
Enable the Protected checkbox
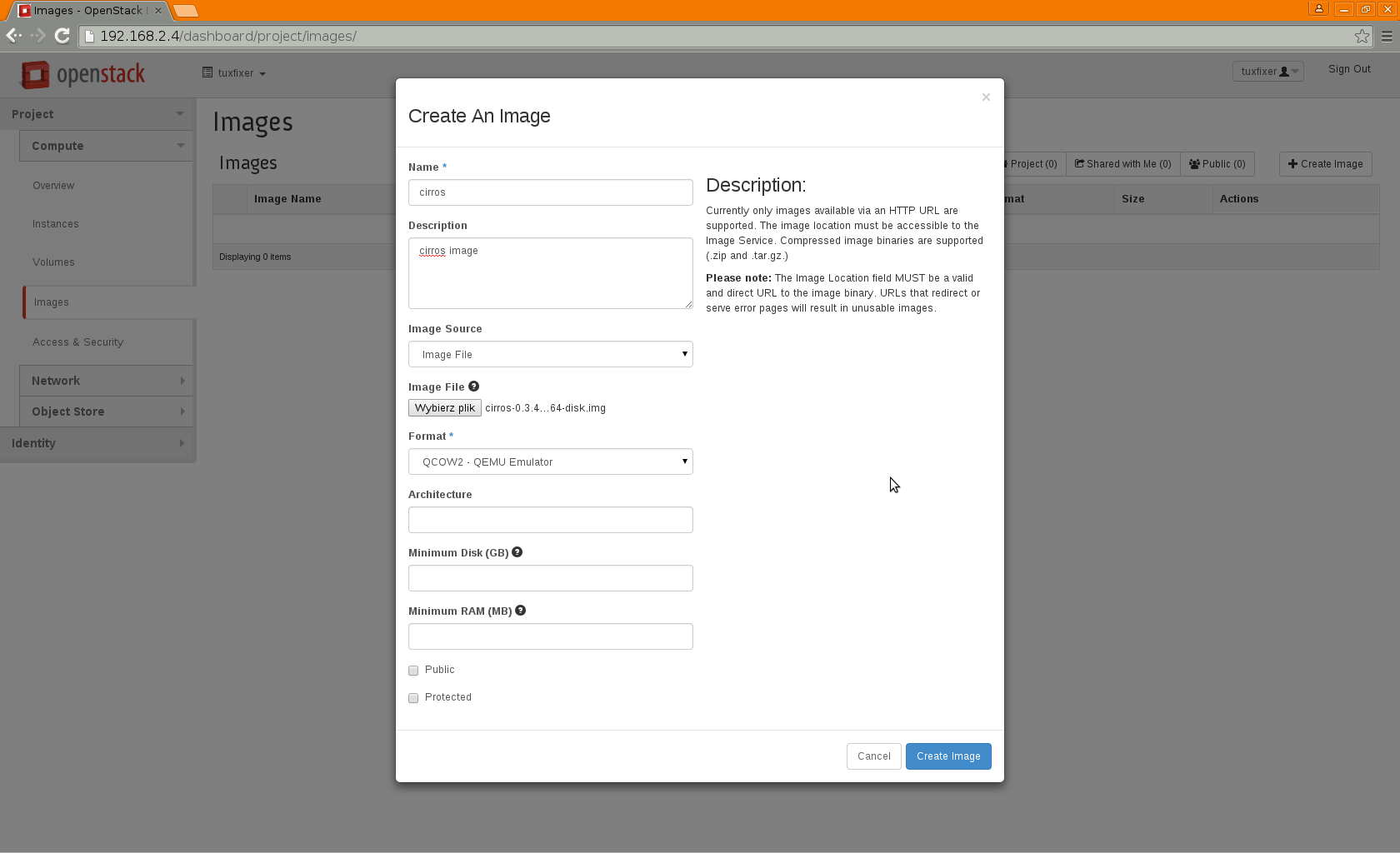click(x=413, y=698)
